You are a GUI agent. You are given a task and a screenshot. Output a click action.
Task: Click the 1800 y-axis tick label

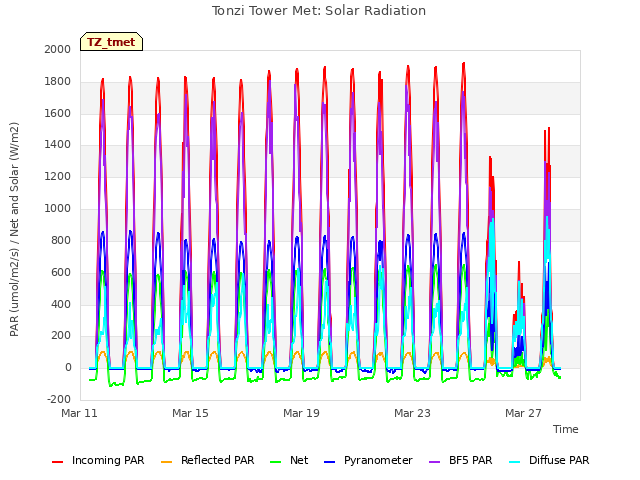tap(58, 81)
